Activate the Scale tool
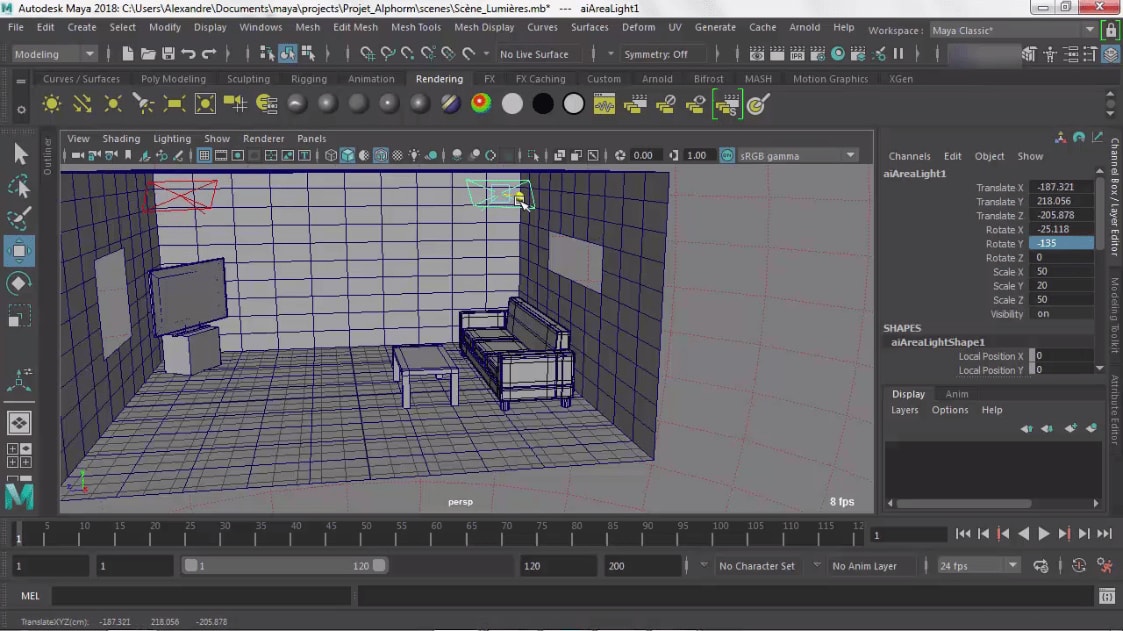 tap(19, 316)
